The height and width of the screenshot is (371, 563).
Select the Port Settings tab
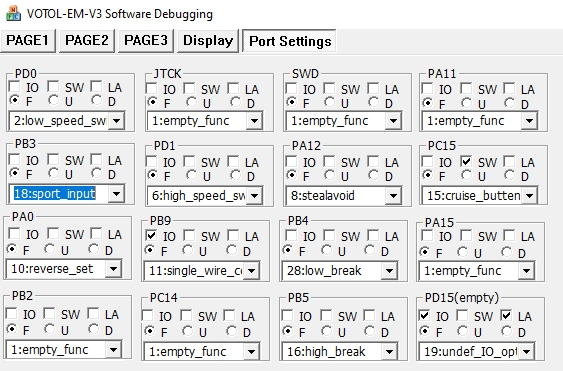point(290,41)
